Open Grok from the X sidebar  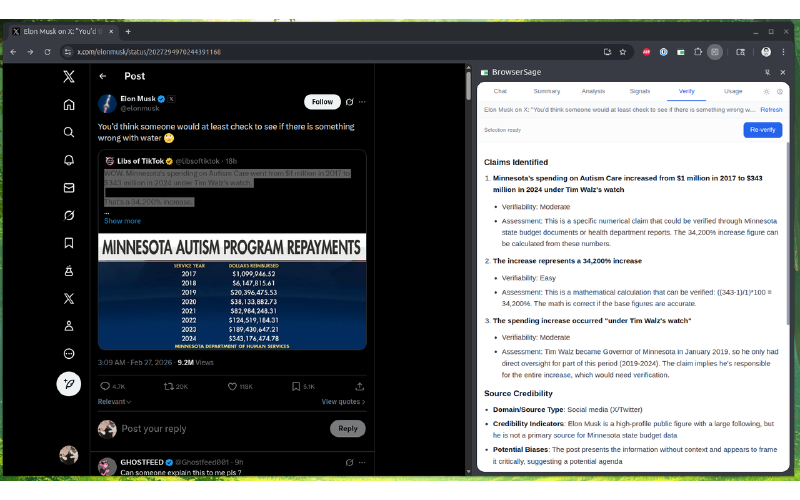pos(69,215)
